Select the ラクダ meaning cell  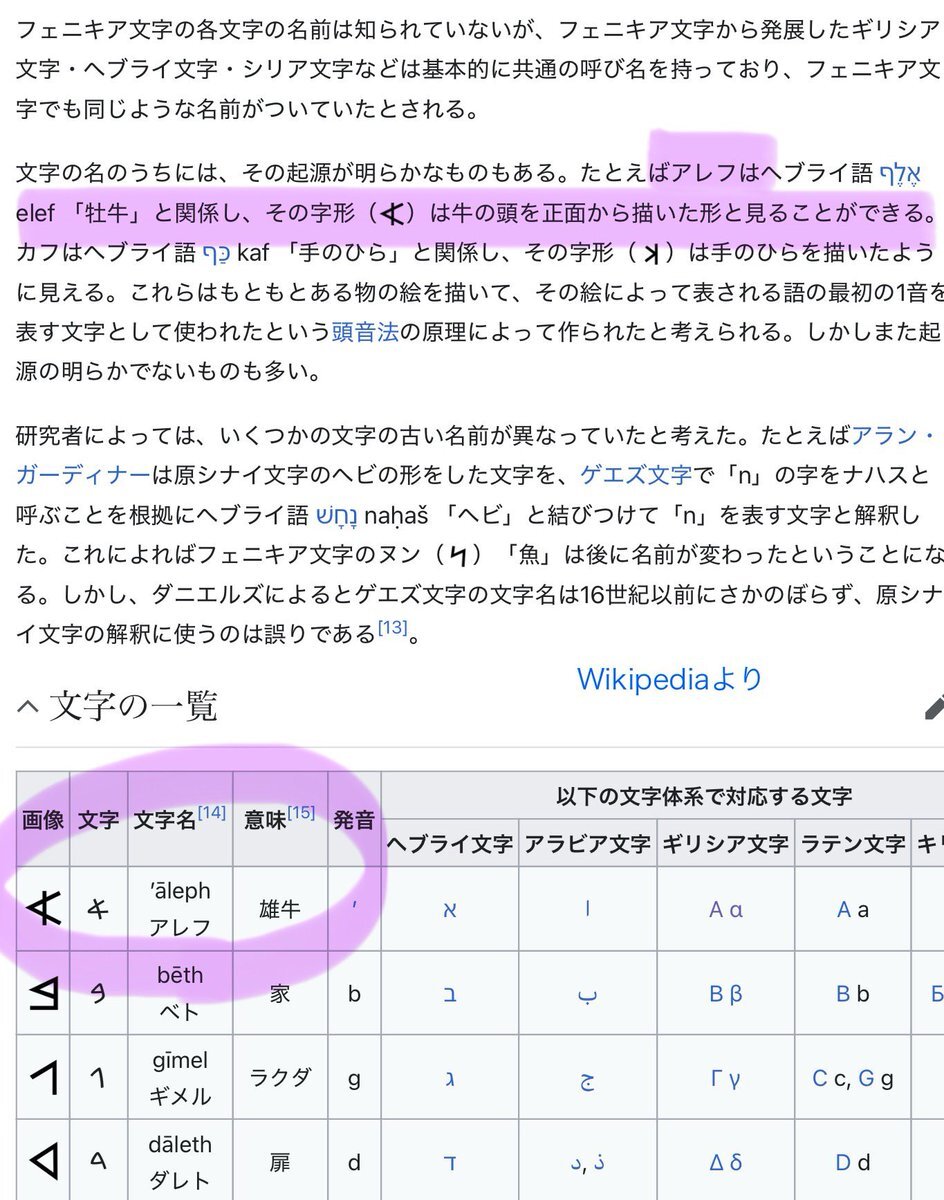point(280,1077)
